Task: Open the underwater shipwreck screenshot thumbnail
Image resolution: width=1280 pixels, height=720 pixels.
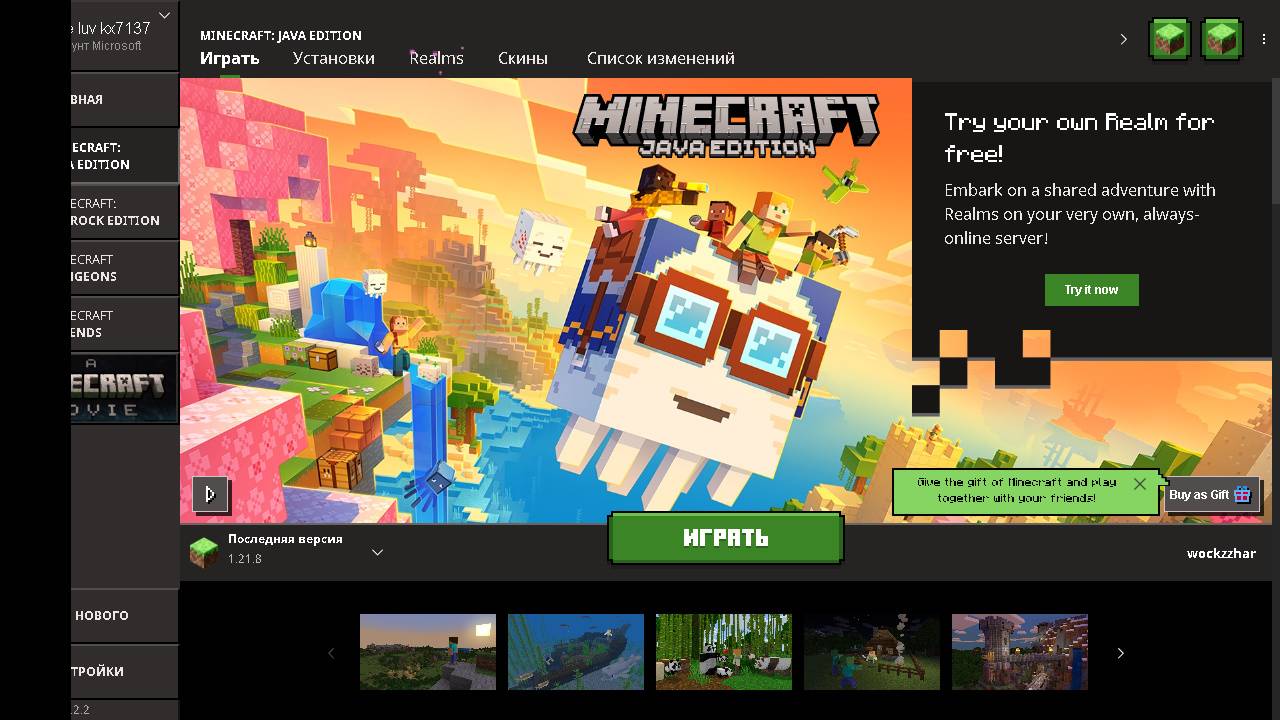Action: [576, 652]
